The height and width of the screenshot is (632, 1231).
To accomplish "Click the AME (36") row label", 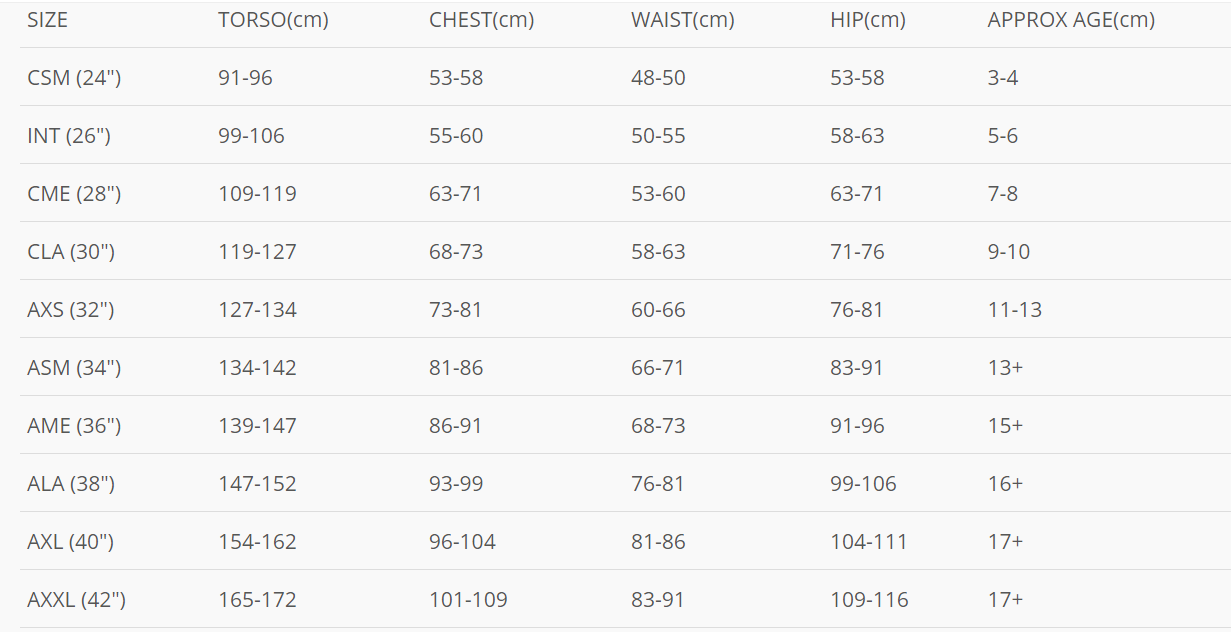I will coord(75,426).
